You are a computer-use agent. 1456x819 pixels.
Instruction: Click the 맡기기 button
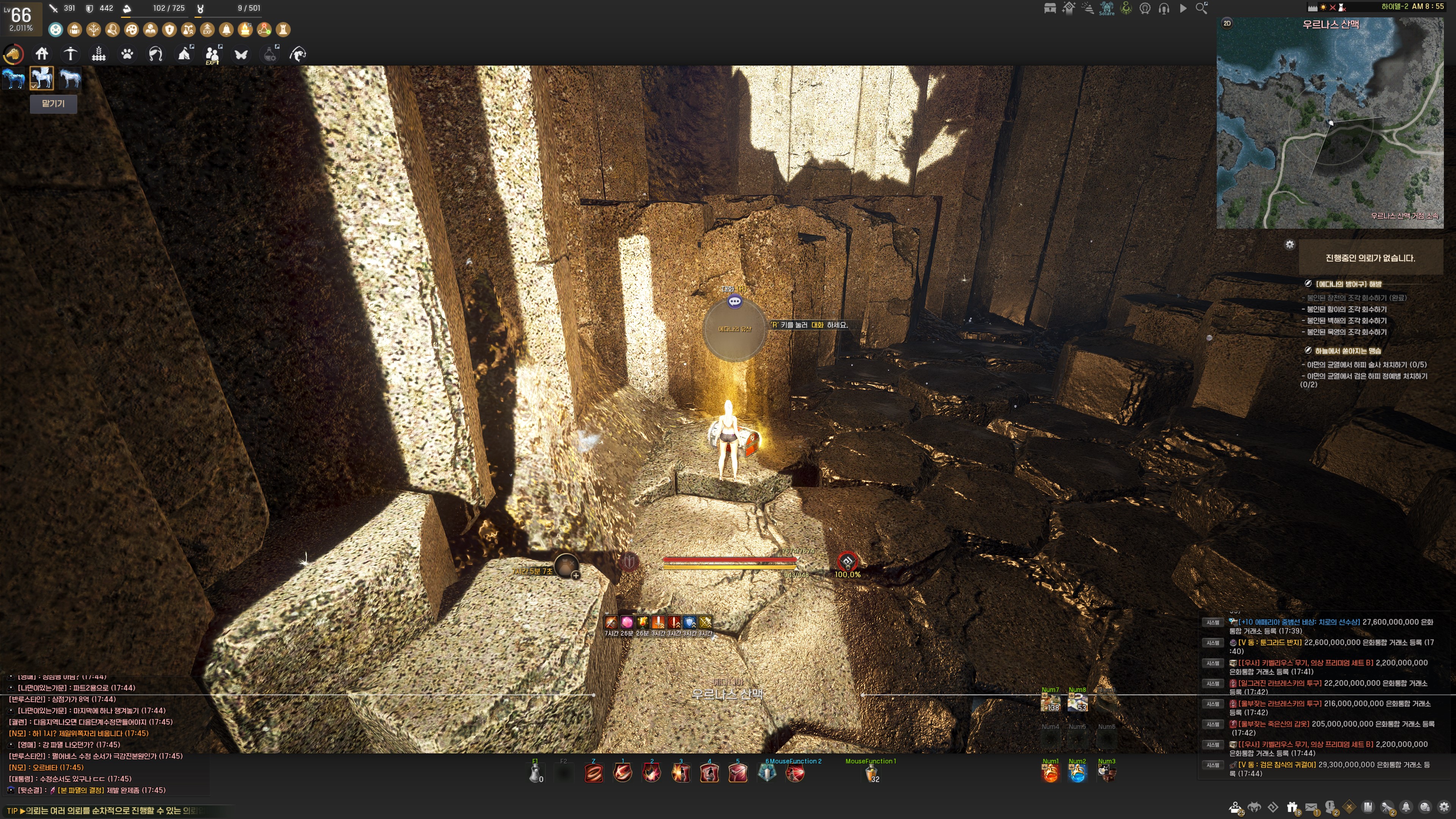[x=53, y=104]
